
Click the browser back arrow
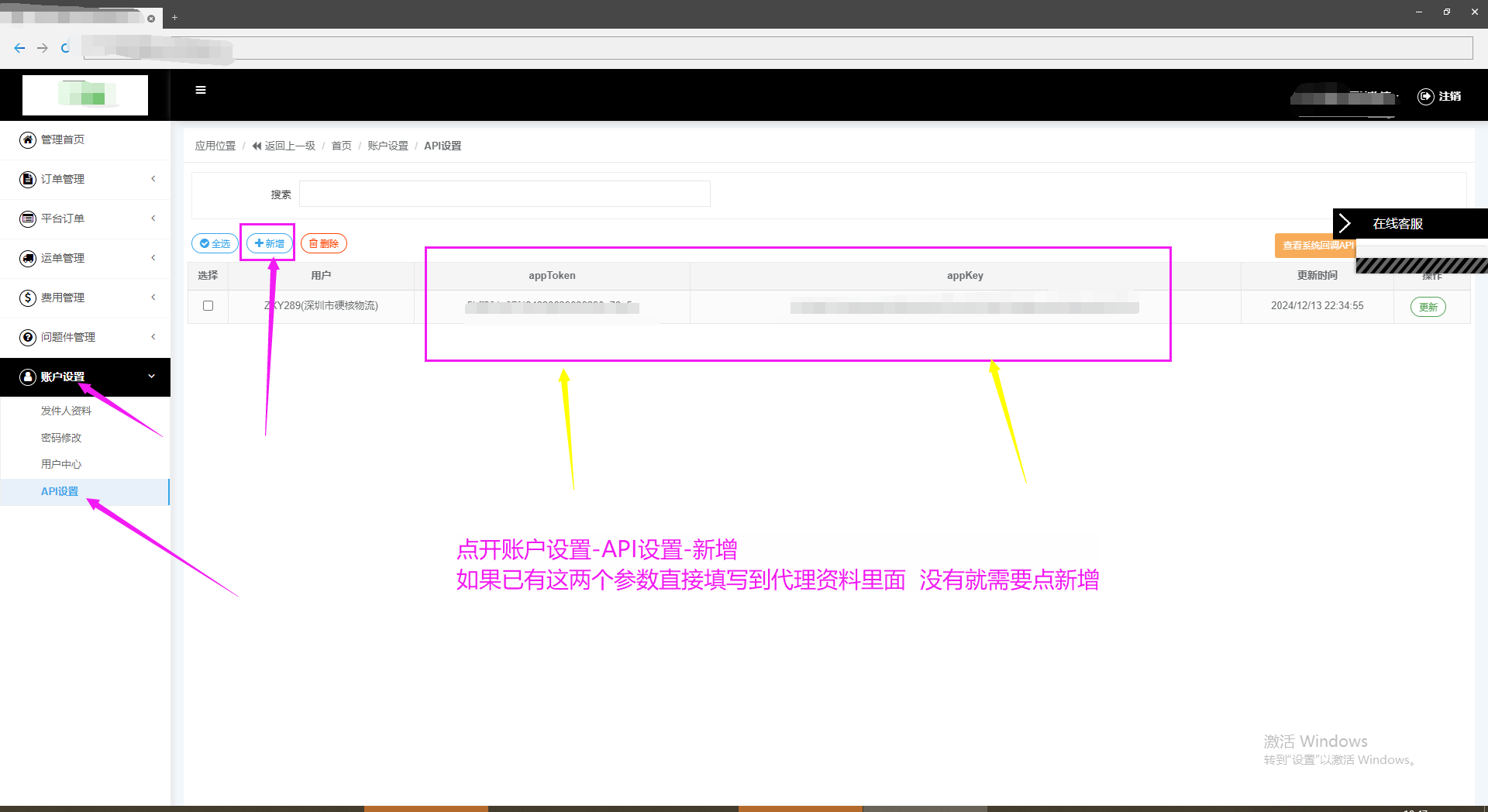pos(20,48)
